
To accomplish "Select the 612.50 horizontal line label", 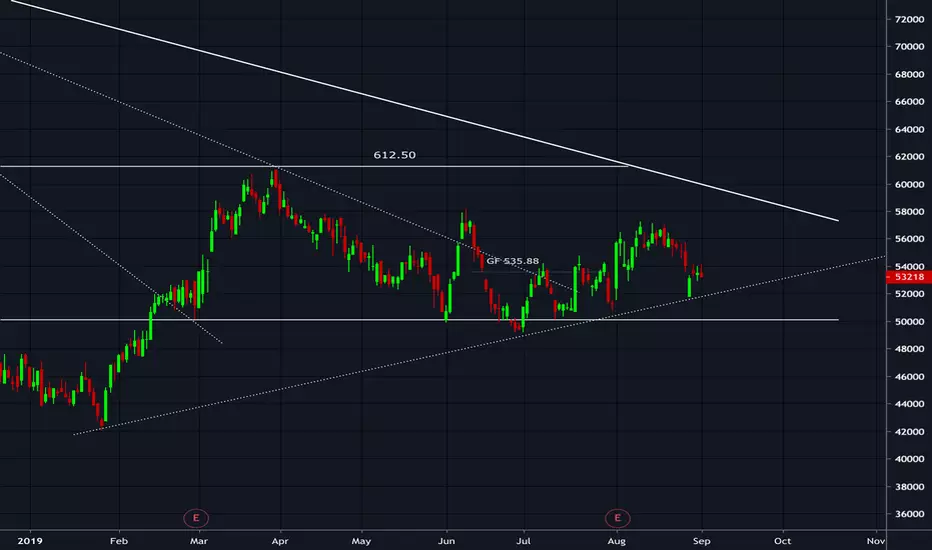I will (x=395, y=155).
